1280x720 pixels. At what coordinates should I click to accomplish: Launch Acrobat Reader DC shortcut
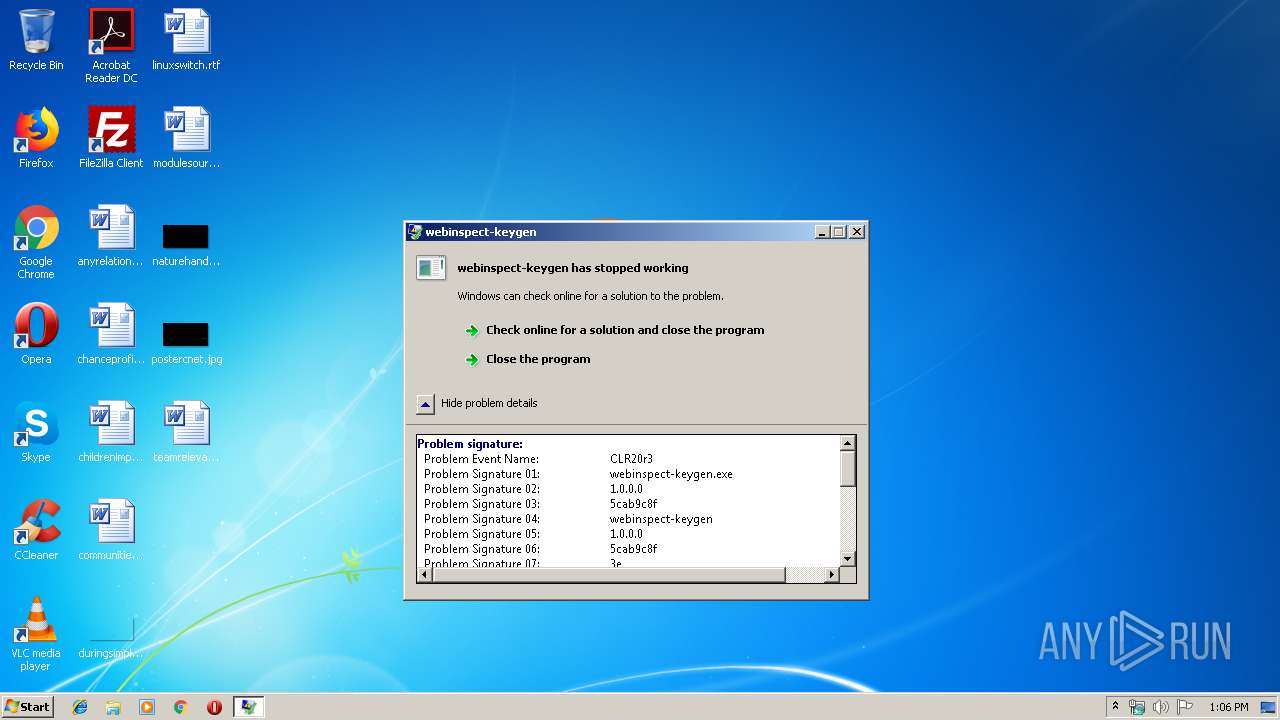[x=111, y=45]
